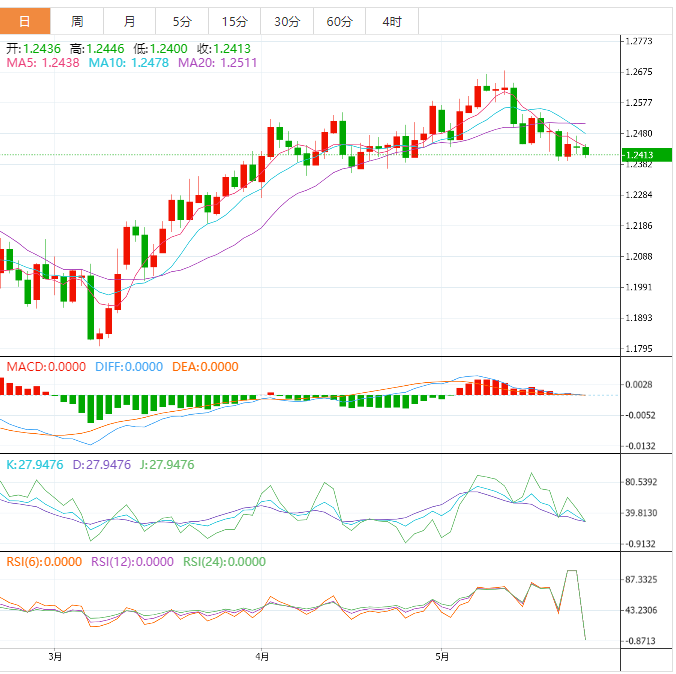Click the MA10 indicator label

129,63
